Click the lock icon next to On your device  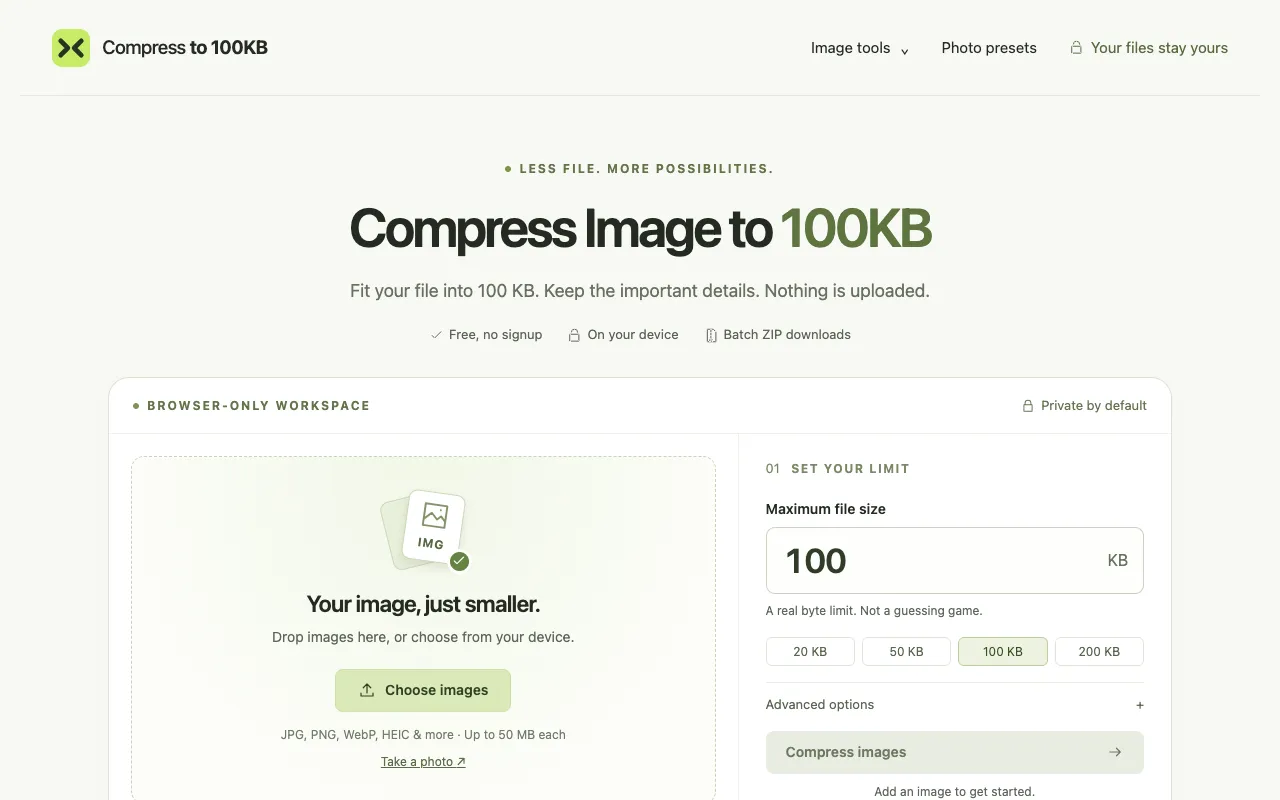574,335
